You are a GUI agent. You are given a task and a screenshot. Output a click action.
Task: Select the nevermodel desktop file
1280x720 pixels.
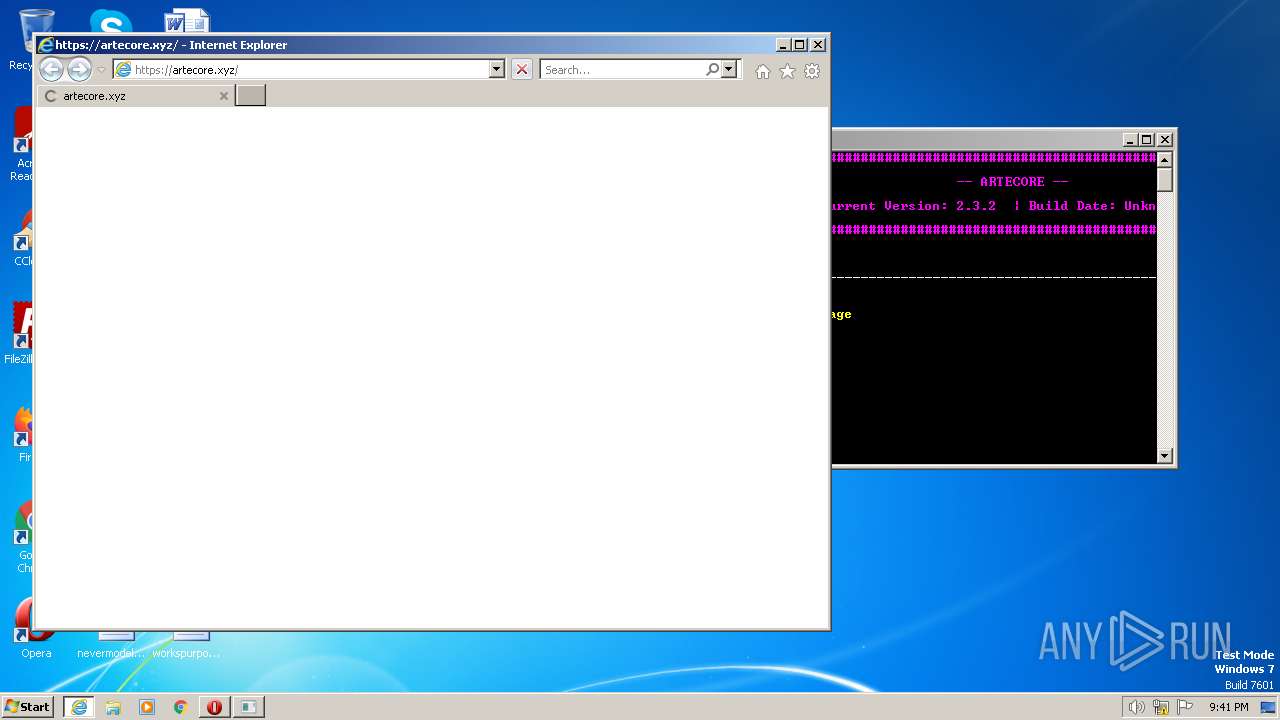pyautogui.click(x=111, y=645)
